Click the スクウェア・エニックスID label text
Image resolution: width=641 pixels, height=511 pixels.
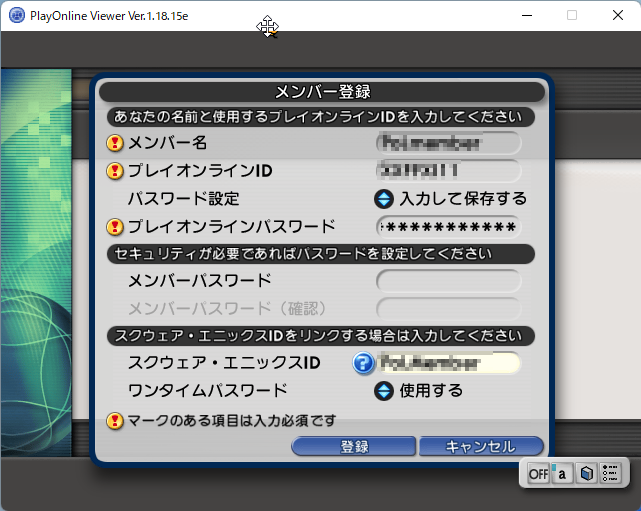pos(224,363)
